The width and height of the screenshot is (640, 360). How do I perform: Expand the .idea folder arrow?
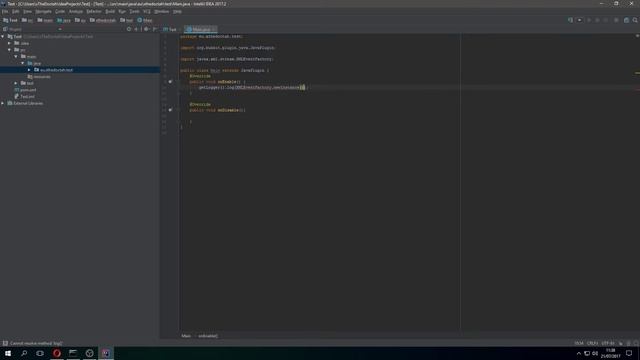pos(9,43)
